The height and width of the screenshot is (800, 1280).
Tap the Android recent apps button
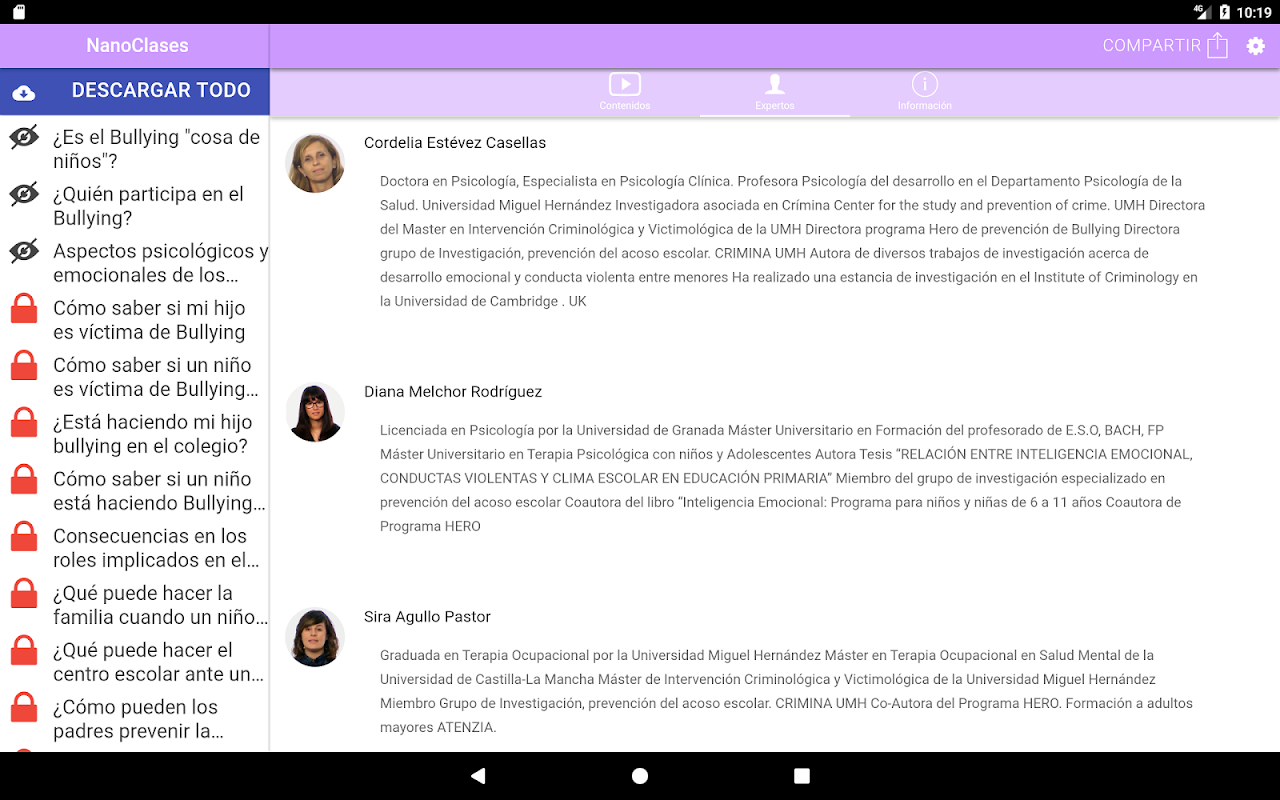tap(801, 776)
